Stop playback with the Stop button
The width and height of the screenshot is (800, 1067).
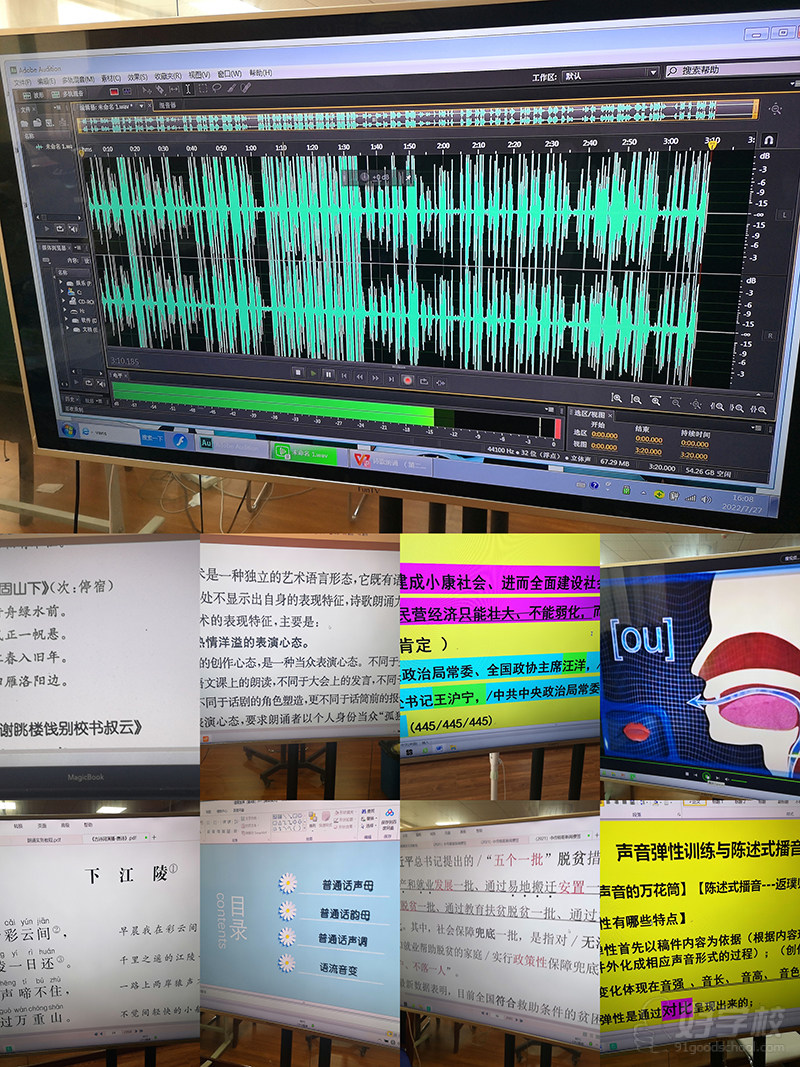pyautogui.click(x=300, y=375)
